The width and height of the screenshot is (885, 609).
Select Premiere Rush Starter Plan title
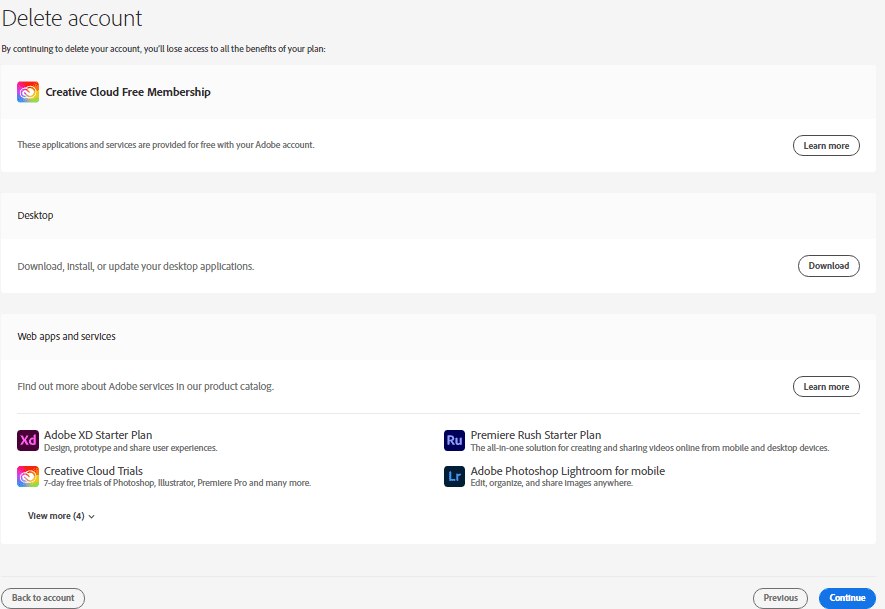536,435
